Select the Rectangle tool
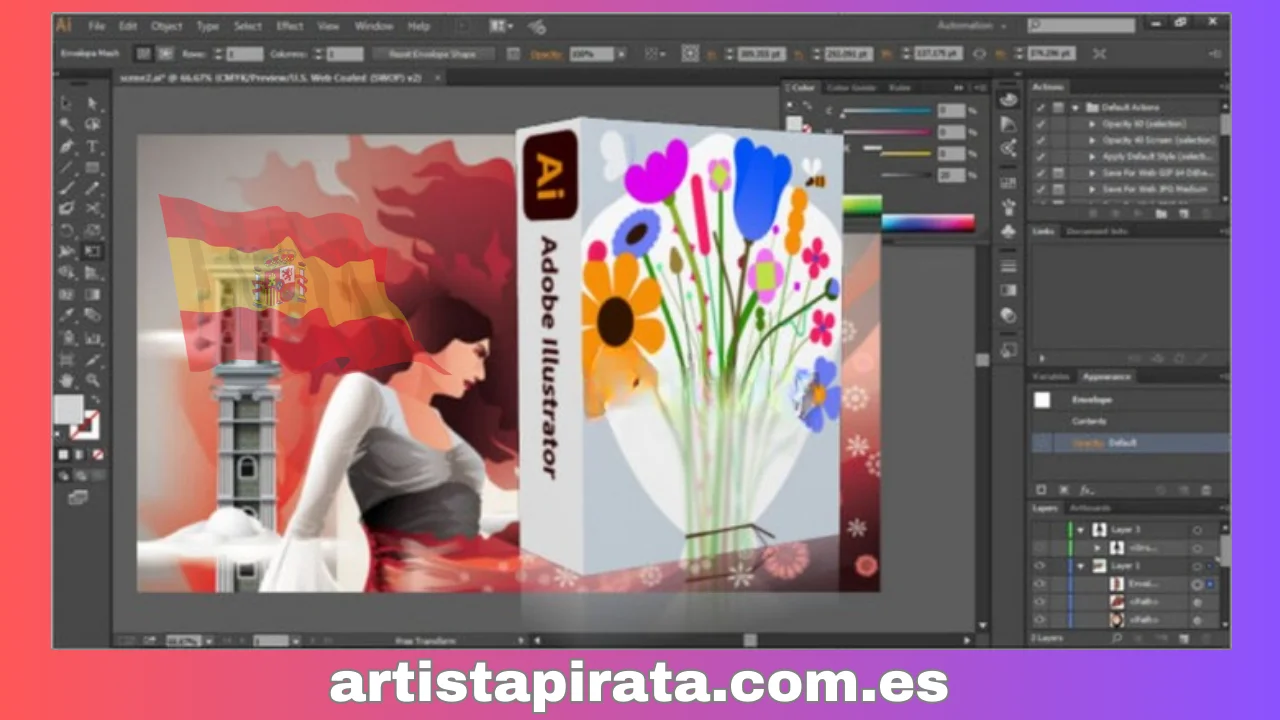Screen dimensions: 1280x720 pyautogui.click(x=93, y=167)
